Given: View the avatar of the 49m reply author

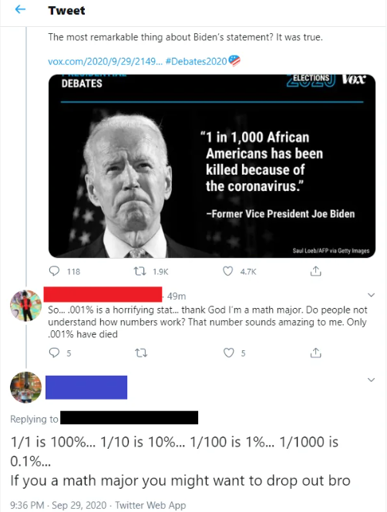Looking at the screenshot, I should coord(26,306).
